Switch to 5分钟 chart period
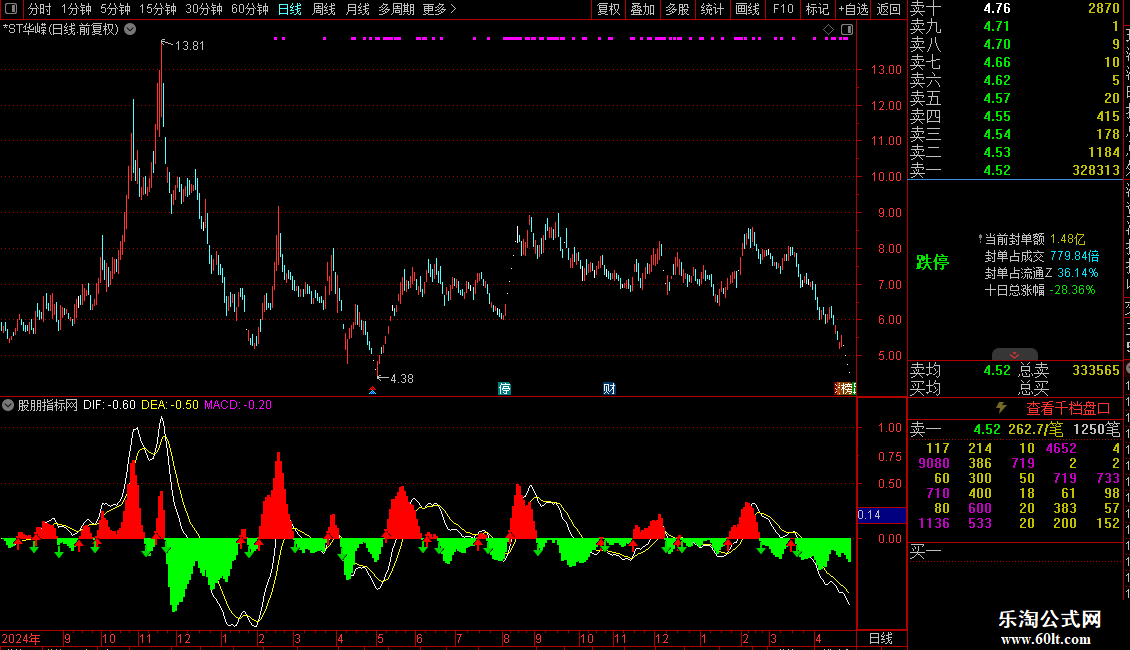Screen dimensions: 1130x650 pyautogui.click(x=115, y=9)
